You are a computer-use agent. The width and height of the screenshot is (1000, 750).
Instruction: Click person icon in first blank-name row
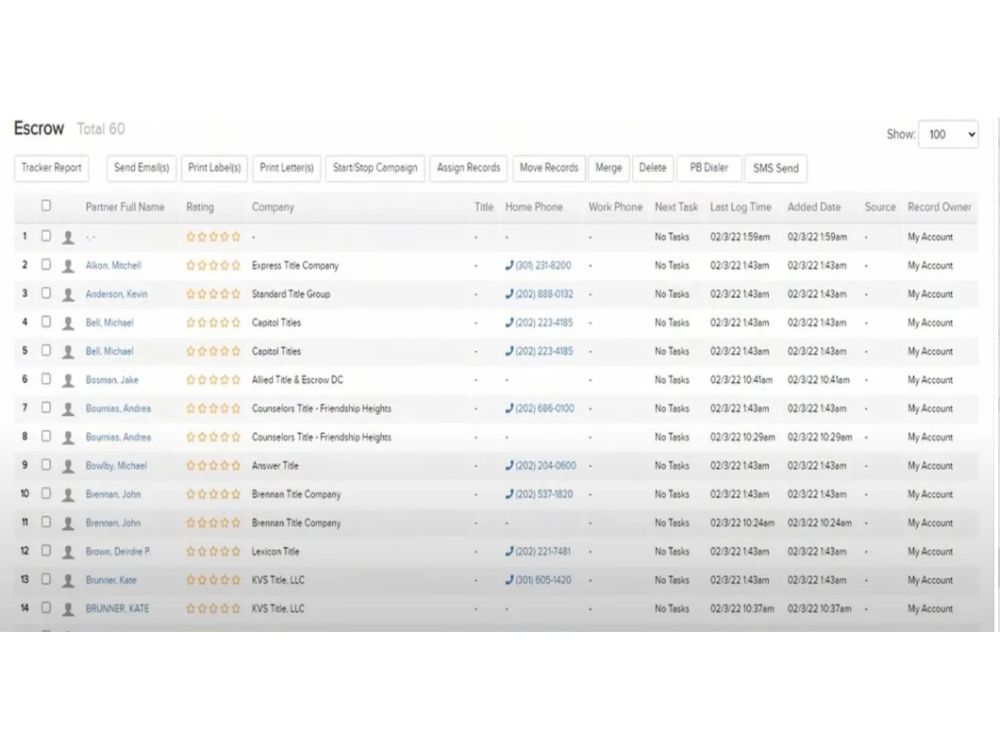[x=68, y=238]
